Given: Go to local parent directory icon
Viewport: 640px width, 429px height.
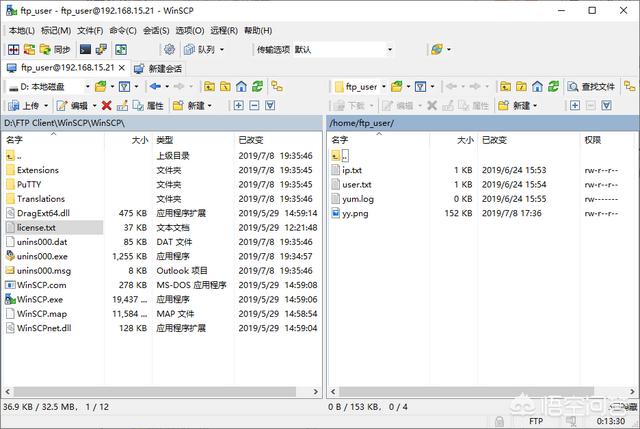Looking at the screenshot, I should click(209, 86).
